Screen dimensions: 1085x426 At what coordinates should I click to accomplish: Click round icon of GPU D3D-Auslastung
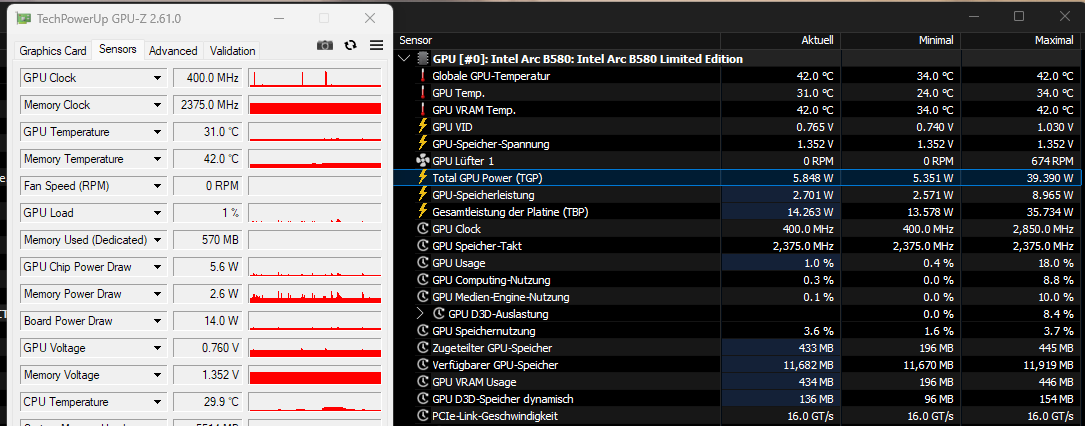[439, 314]
